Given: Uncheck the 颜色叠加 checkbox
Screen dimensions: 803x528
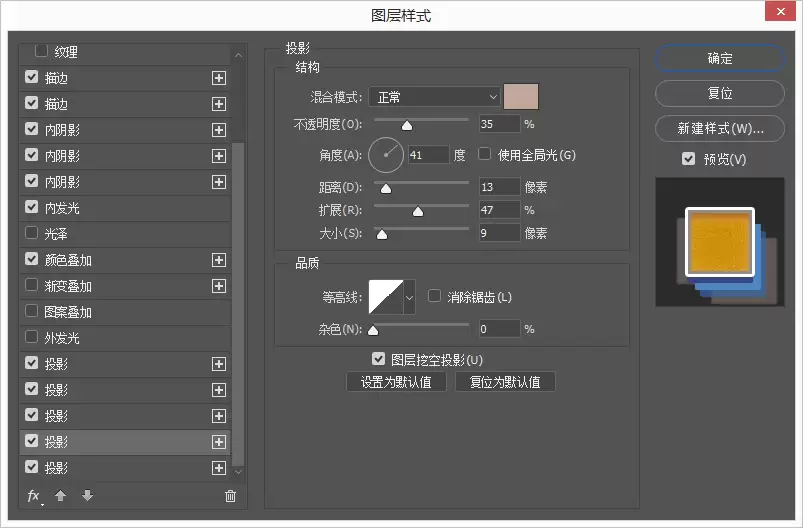Looking at the screenshot, I should tap(31, 259).
